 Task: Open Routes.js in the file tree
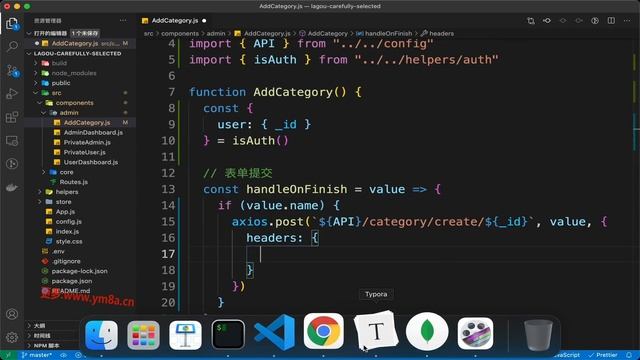pos(73,182)
